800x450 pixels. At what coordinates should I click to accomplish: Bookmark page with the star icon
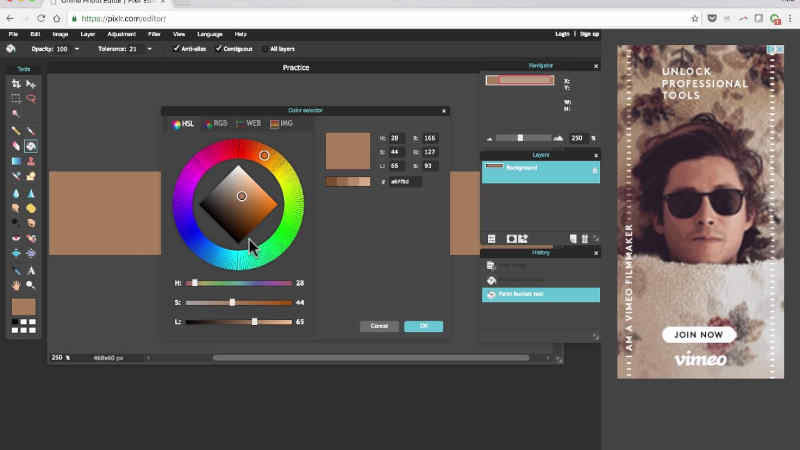click(695, 18)
